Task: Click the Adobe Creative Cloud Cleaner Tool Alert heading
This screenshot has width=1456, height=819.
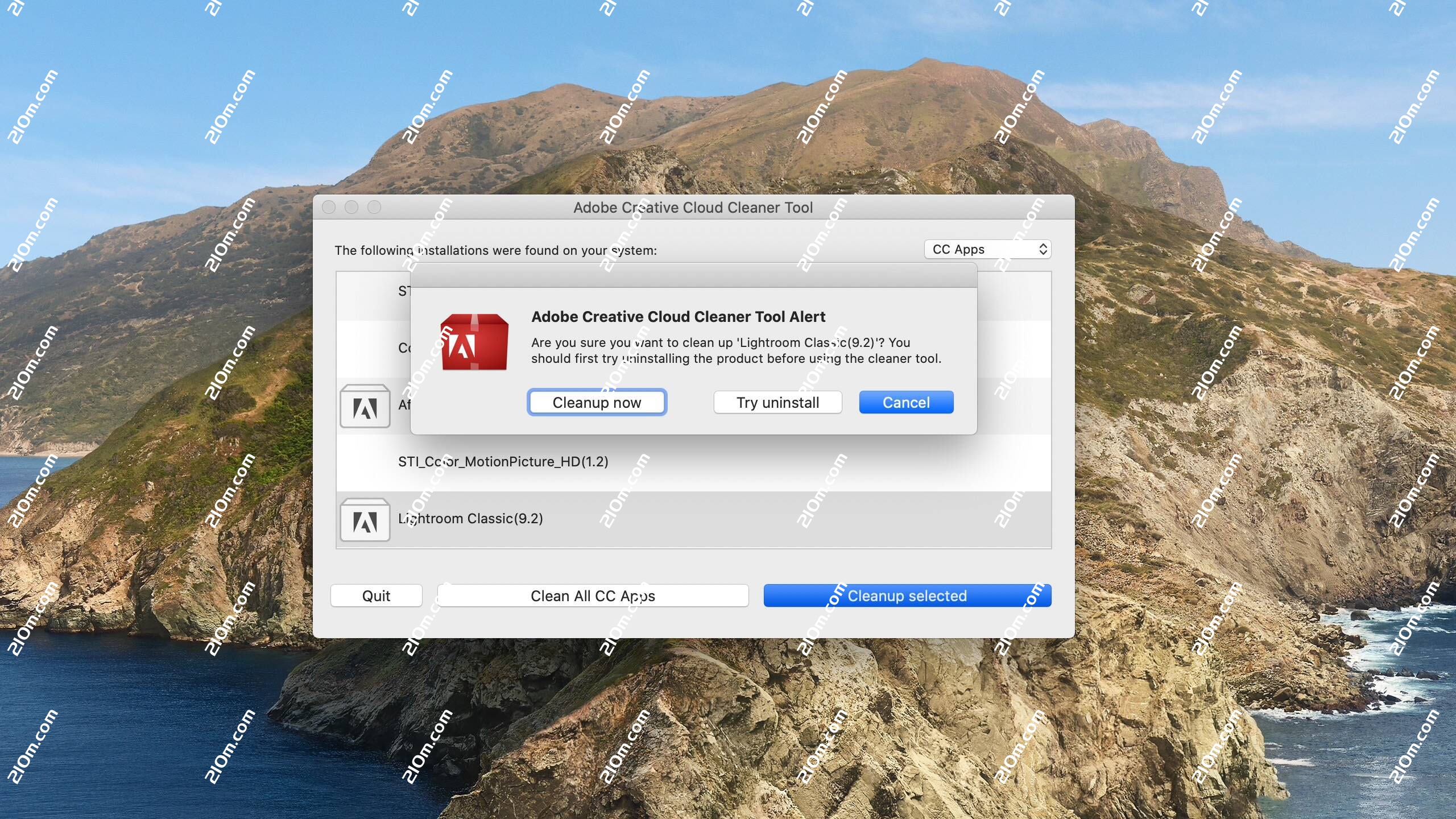Action: (x=678, y=317)
